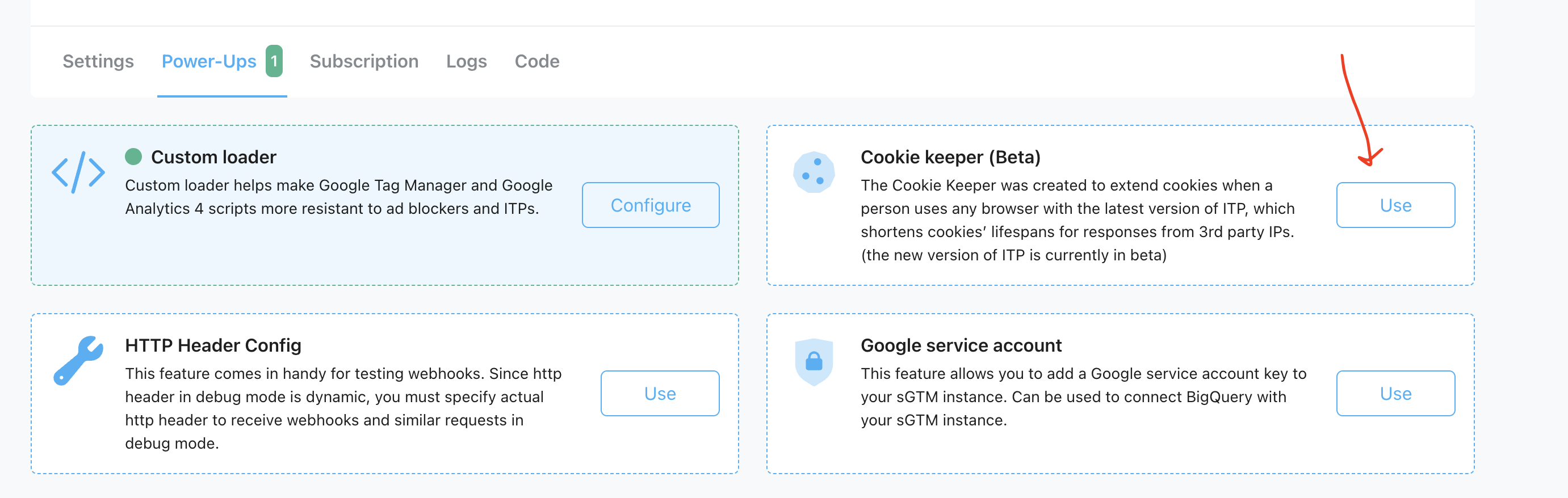Viewport: 1568px width, 498px height.
Task: Click the Cookie keeper (Beta) heading
Action: pos(950,158)
